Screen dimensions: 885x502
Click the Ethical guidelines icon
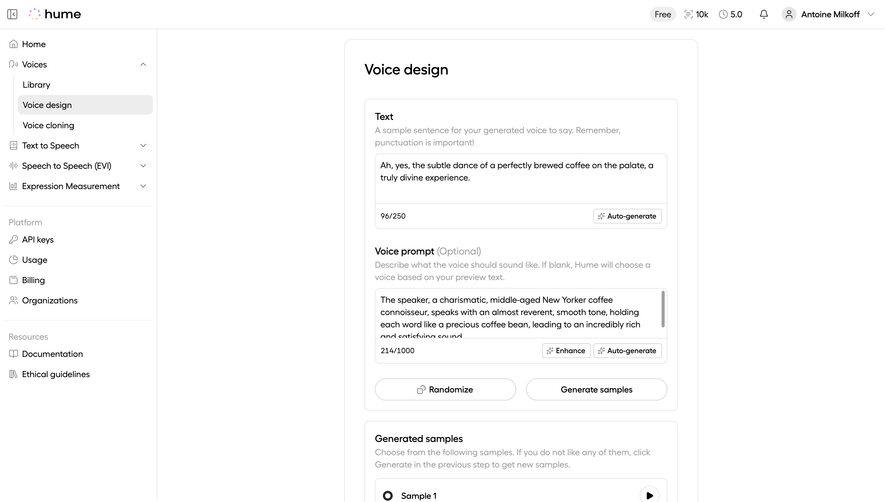coord(14,374)
